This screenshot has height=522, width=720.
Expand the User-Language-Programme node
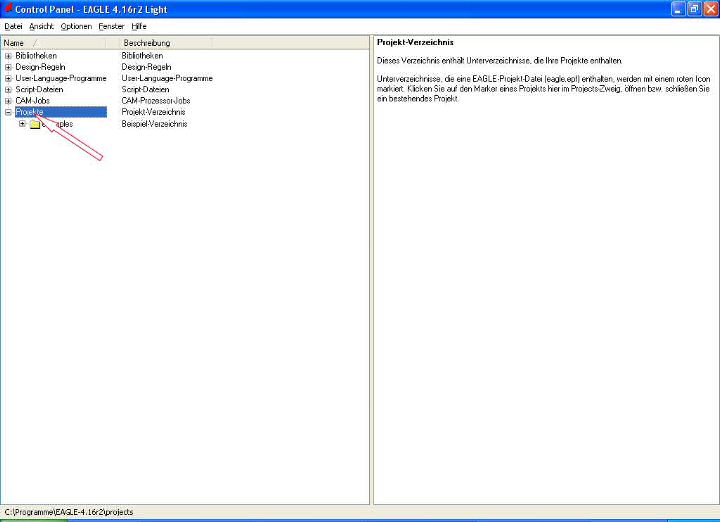tap(8, 78)
